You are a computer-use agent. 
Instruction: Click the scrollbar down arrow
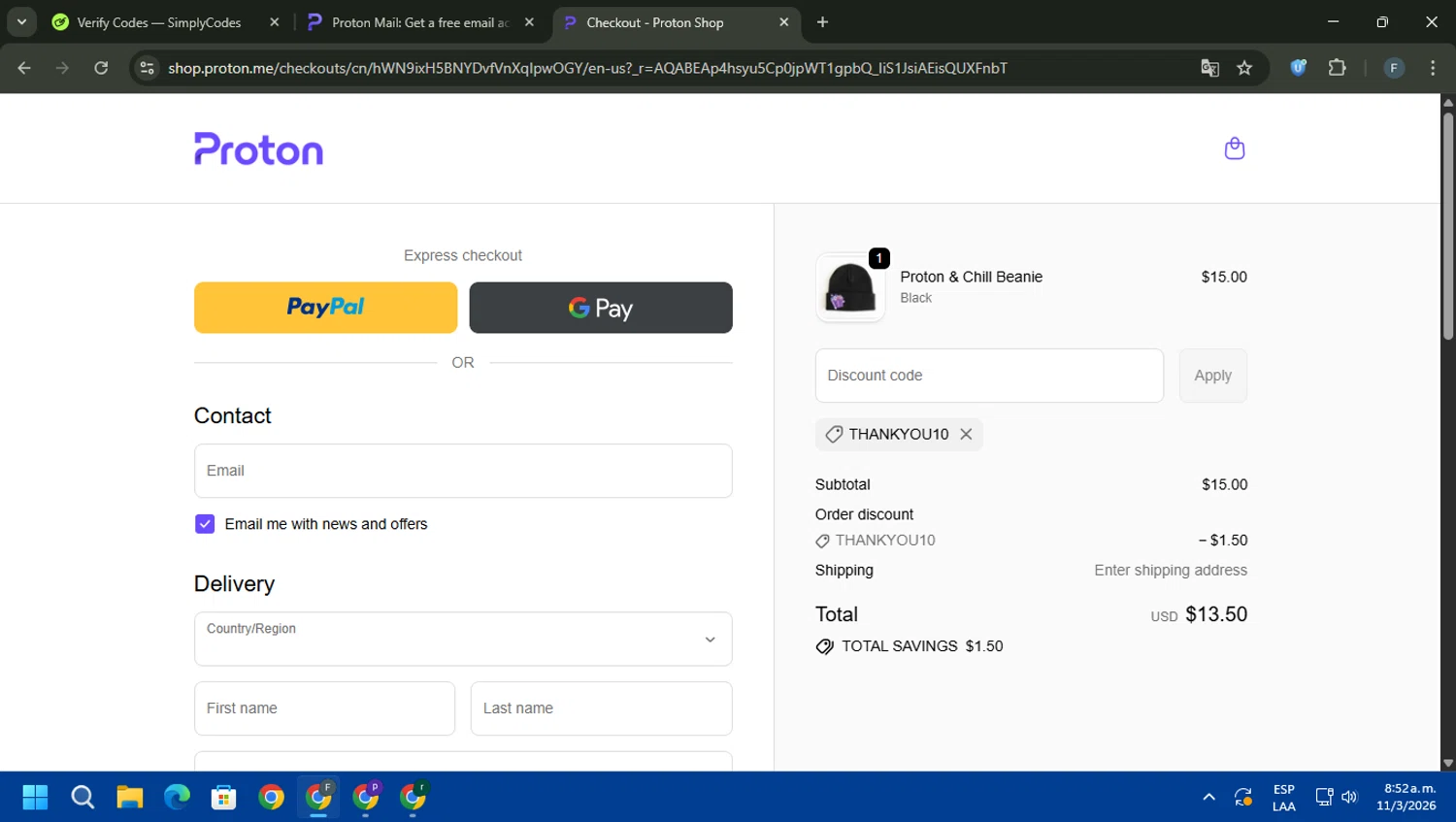click(1447, 764)
